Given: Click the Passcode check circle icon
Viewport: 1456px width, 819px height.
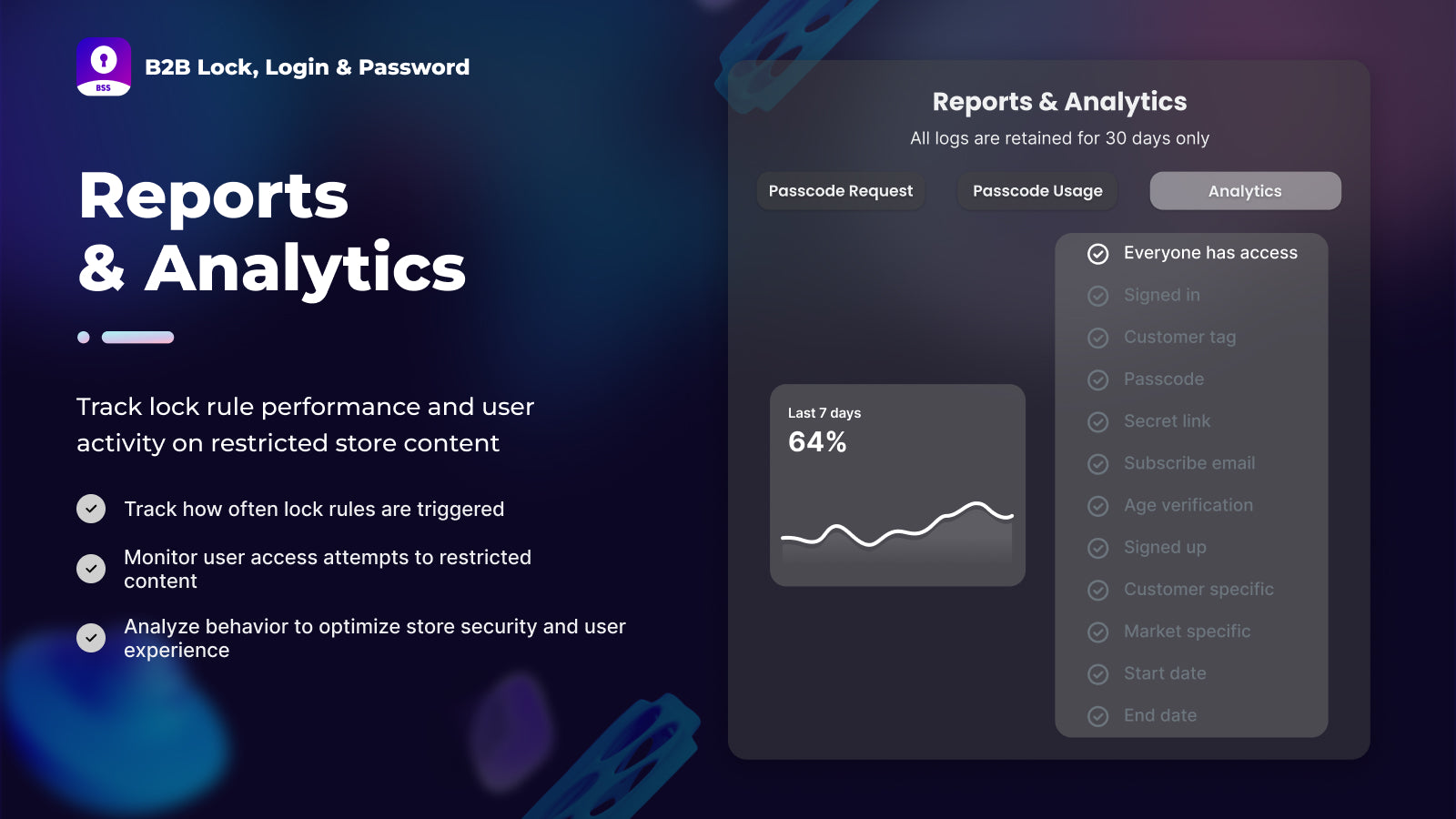Looking at the screenshot, I should pyautogui.click(x=1098, y=379).
